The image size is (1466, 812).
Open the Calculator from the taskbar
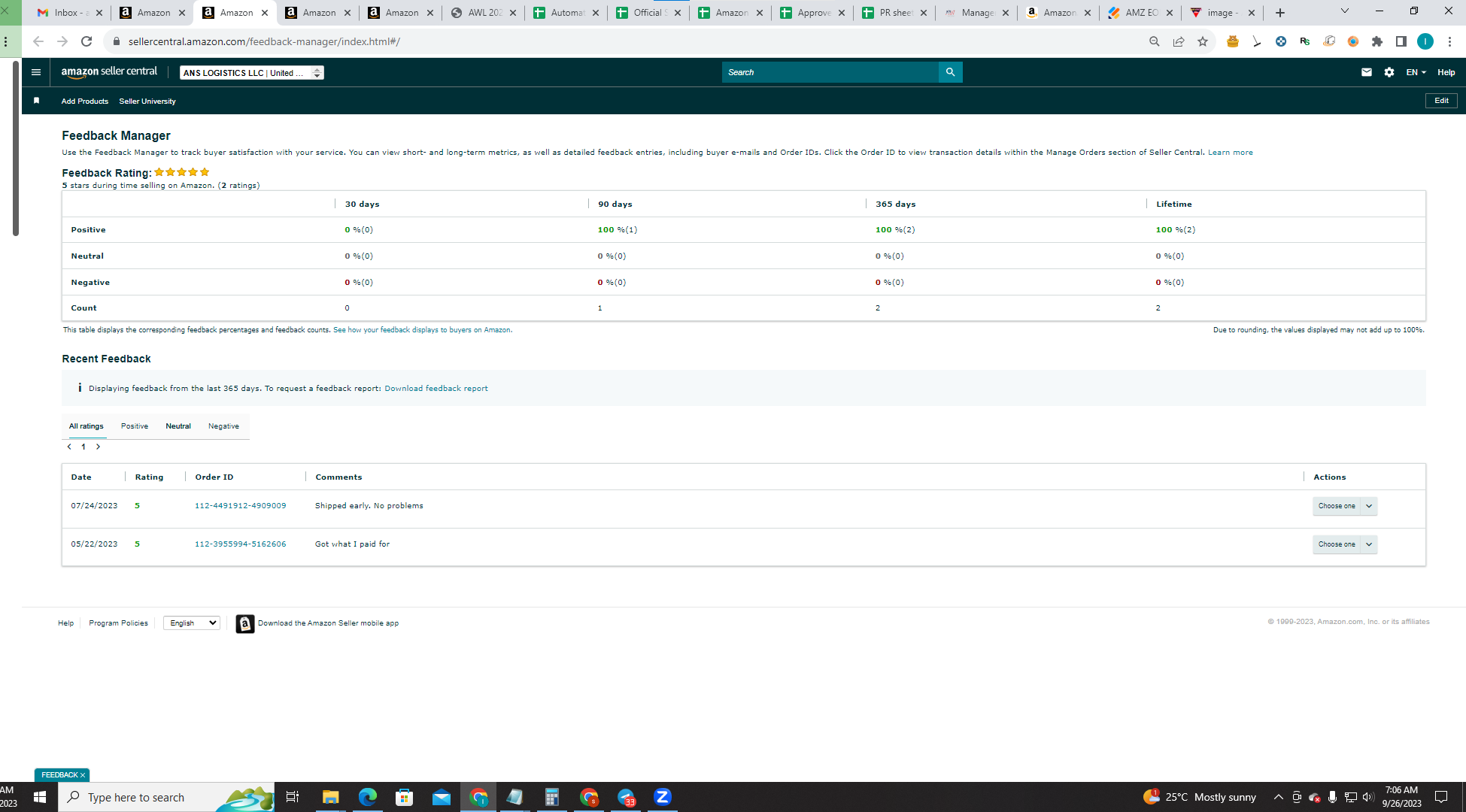552,797
